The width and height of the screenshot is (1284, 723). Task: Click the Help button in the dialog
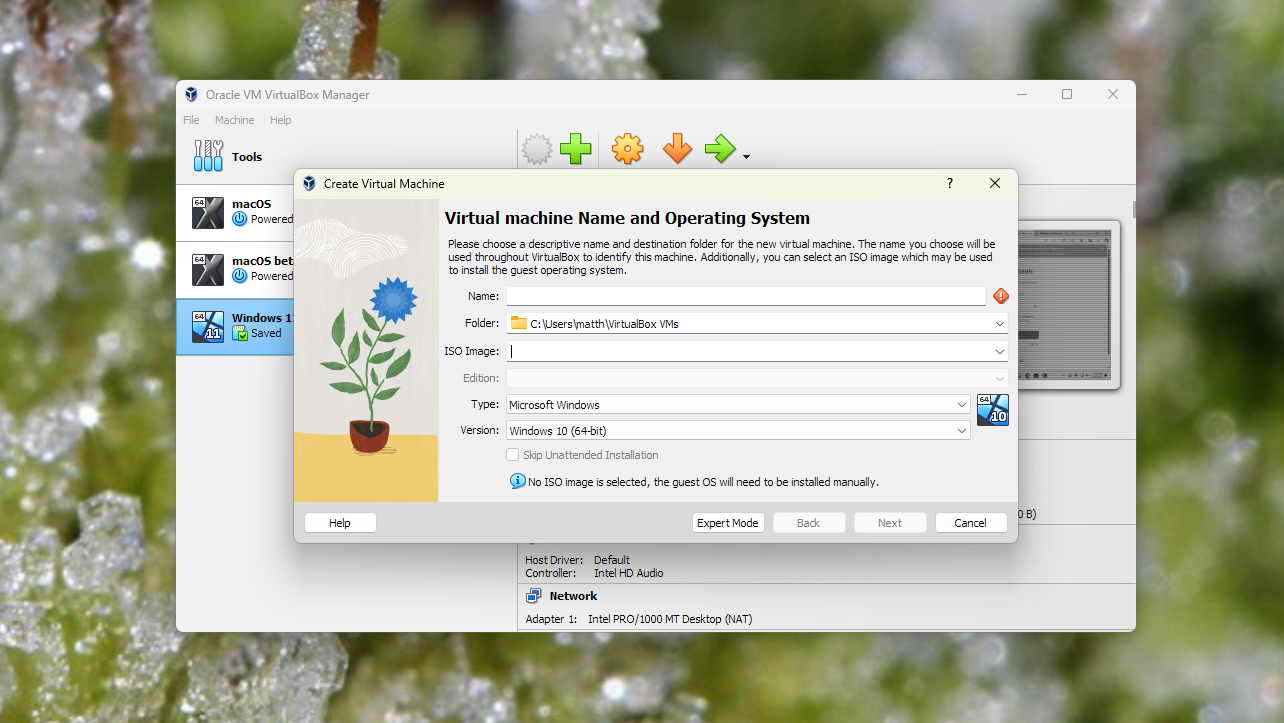(340, 523)
